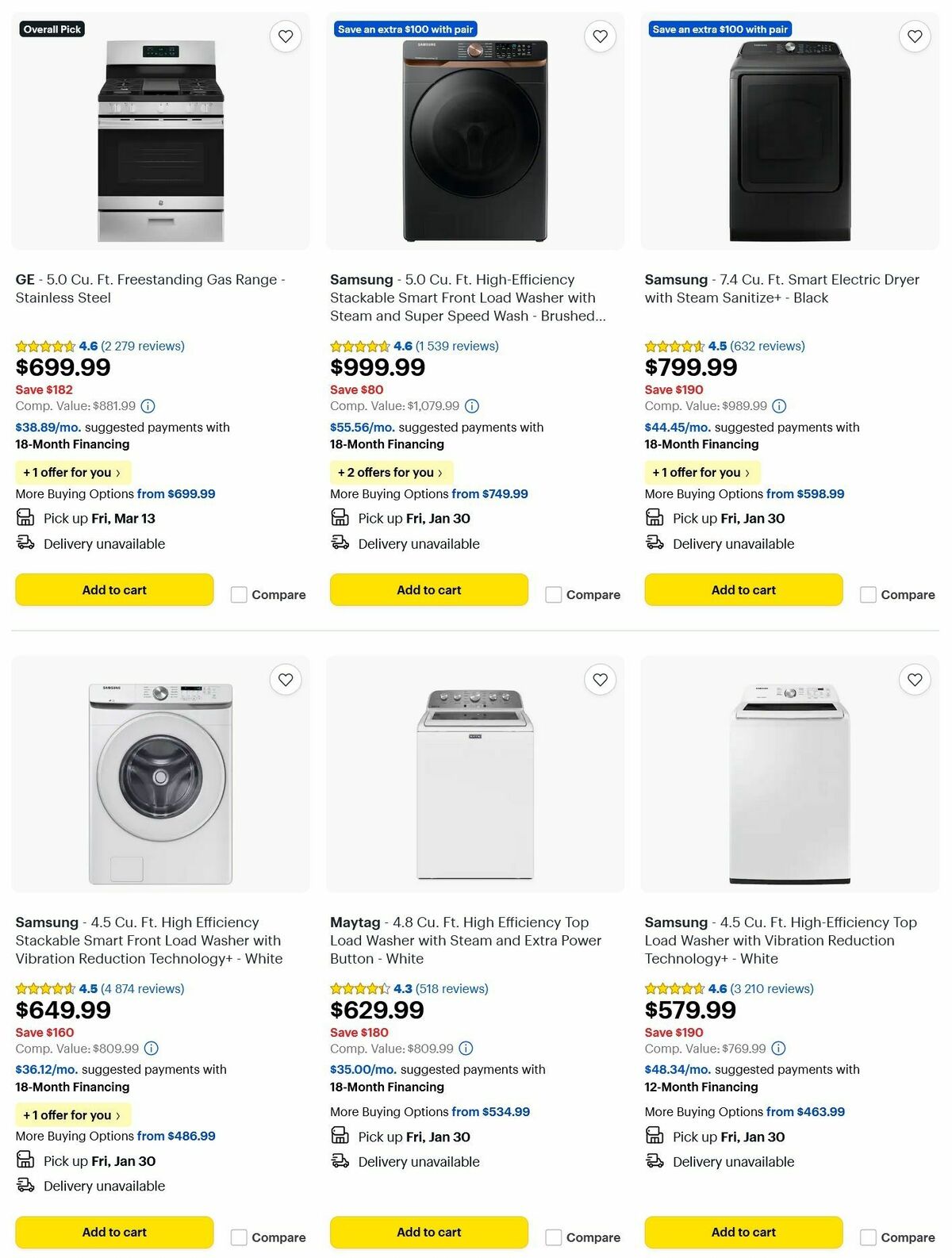Viewport: 952px width, 1258px height.
Task: Add the Samsung dryer to cart
Action: point(743,589)
